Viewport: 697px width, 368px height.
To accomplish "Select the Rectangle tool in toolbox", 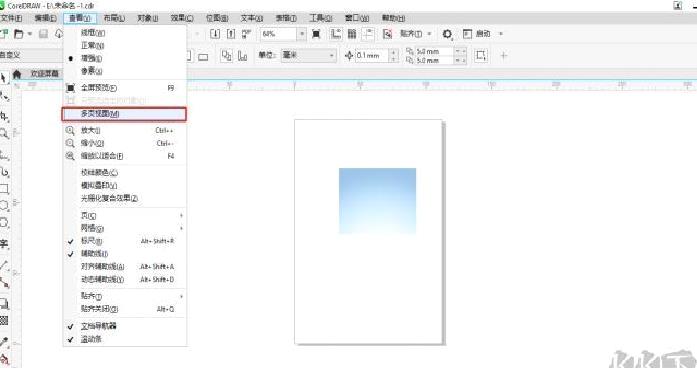I will point(4,188).
